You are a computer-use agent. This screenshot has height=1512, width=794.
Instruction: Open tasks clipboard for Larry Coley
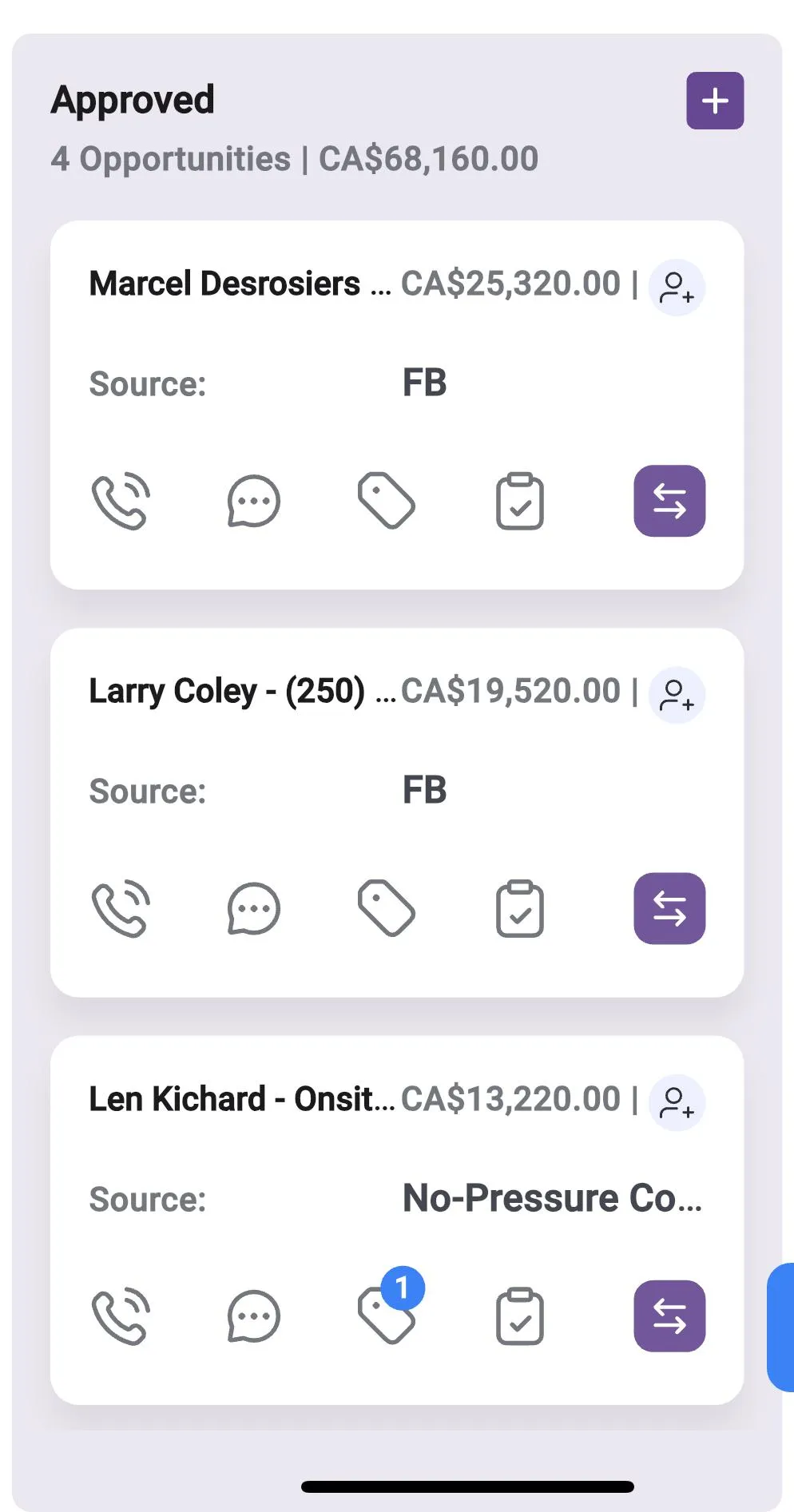tap(519, 909)
